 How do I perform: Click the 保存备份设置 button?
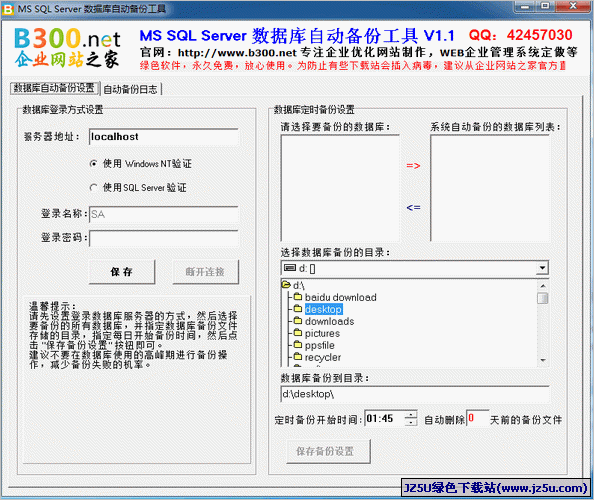click(328, 451)
